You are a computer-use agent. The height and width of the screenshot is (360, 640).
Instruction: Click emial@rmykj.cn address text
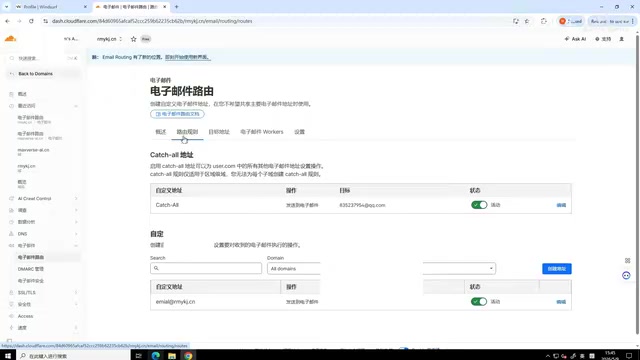point(176,302)
